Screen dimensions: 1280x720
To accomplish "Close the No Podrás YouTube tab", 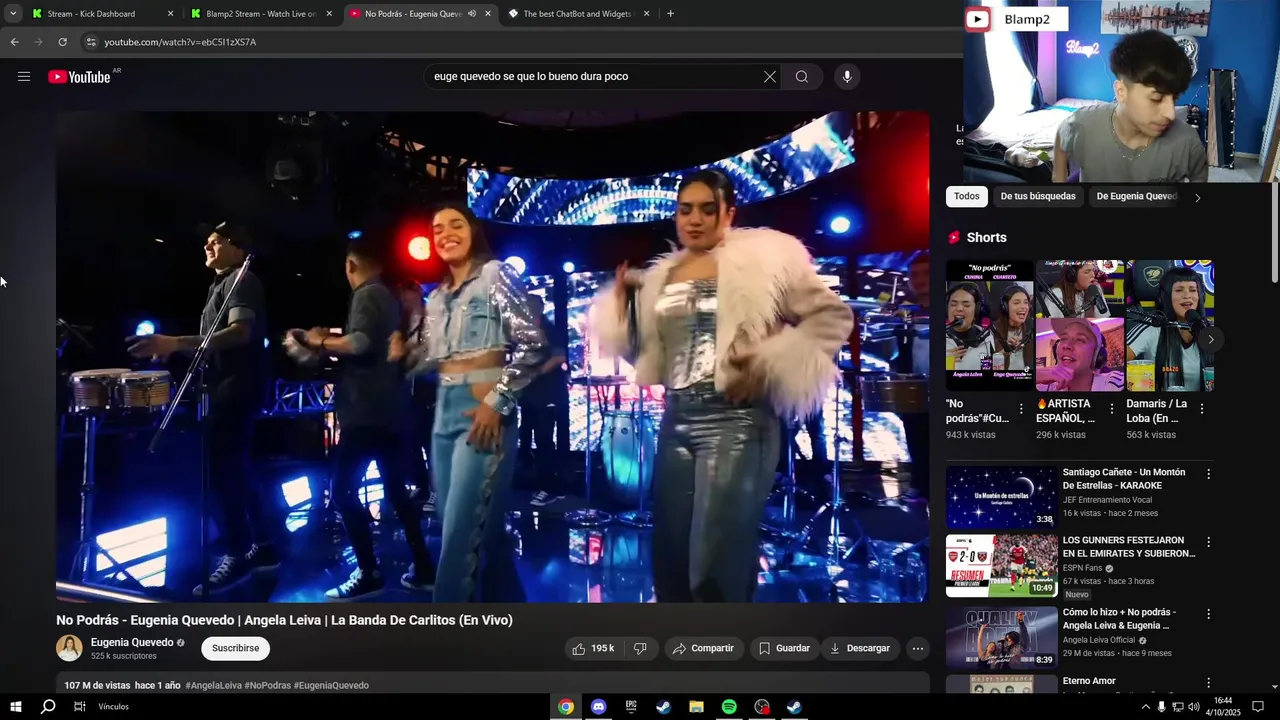I will pyautogui.click(x=488, y=14).
